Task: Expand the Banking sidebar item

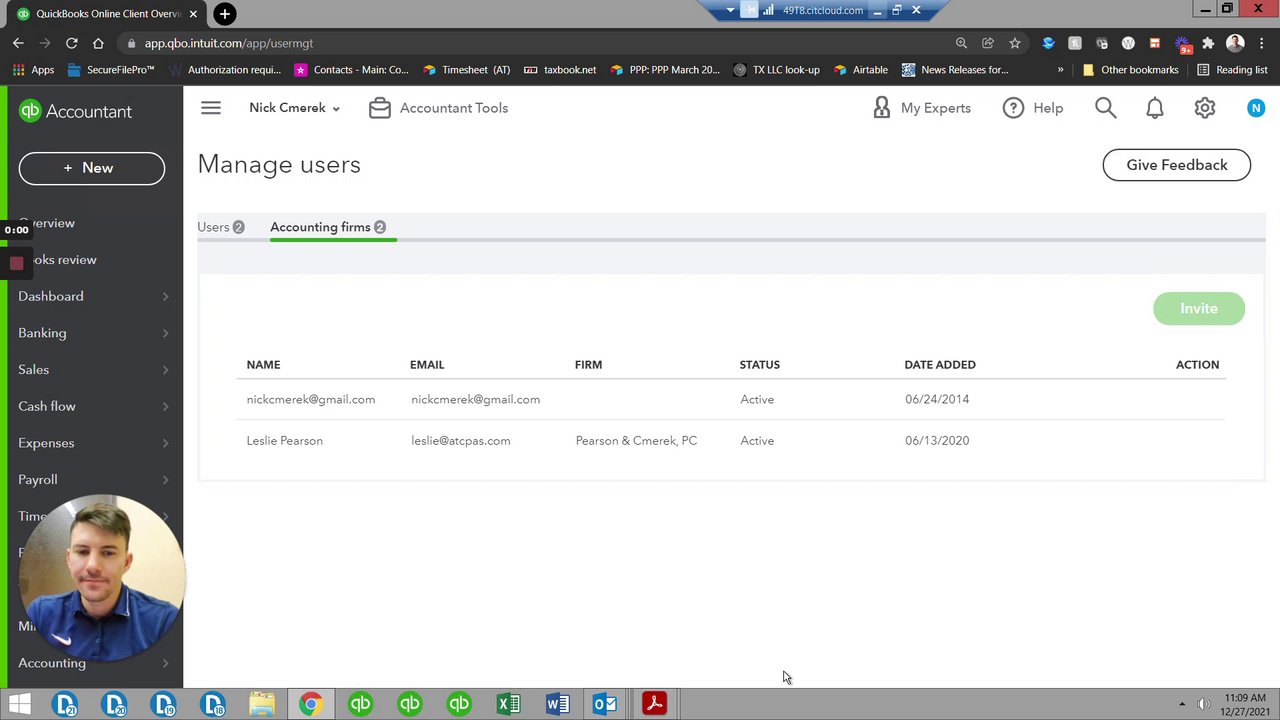Action: 92,333
